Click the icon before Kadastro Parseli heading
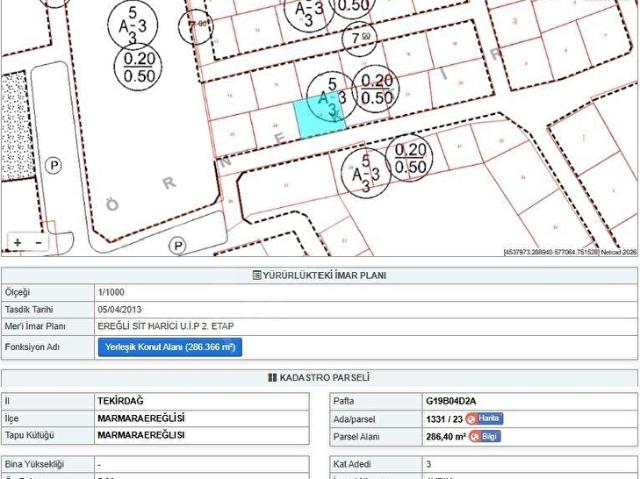The height and width of the screenshot is (479, 640). (272, 377)
